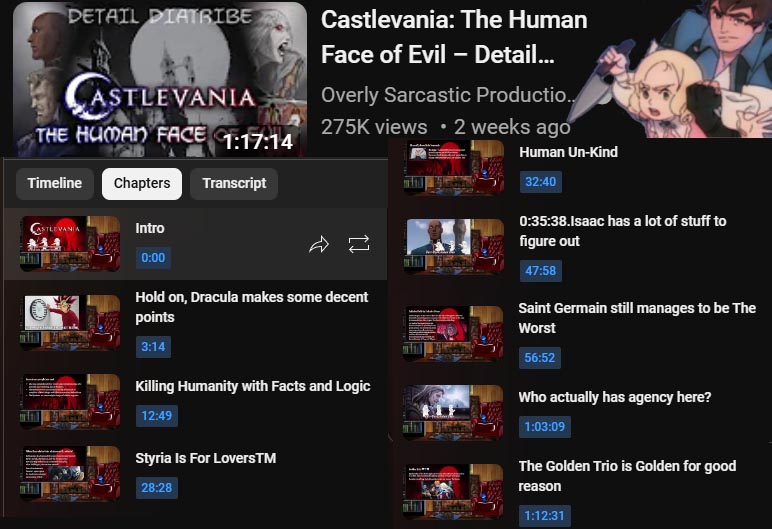
Task: Click the 56:52 Saint Germain timestamp
Action: pos(540,358)
